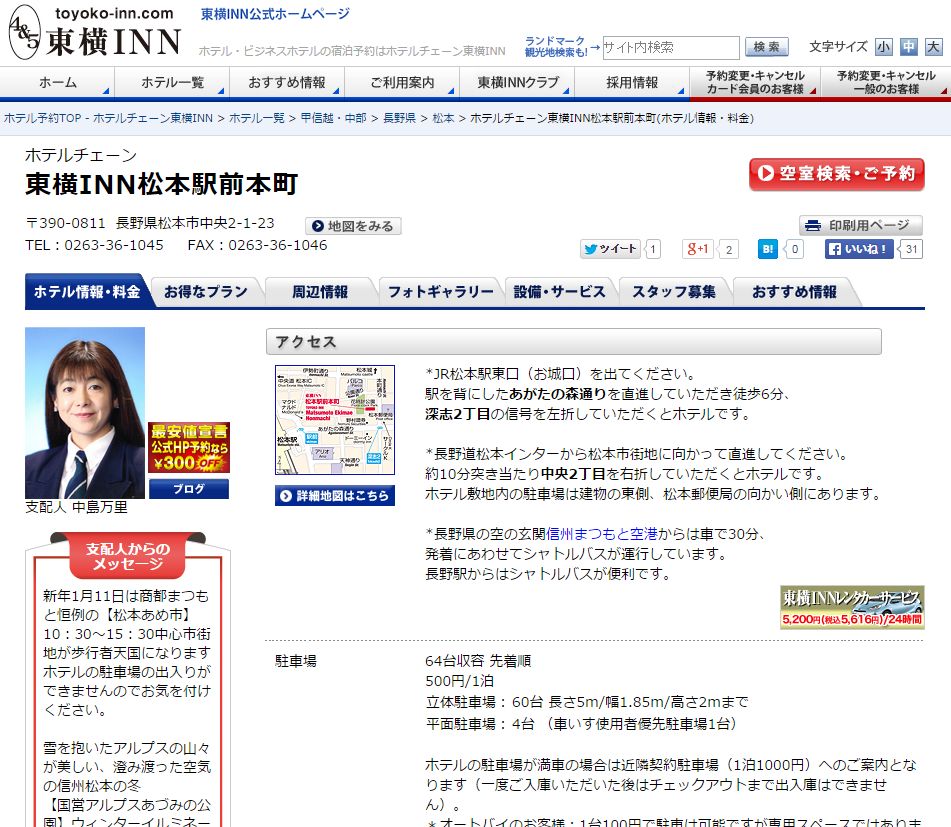
Task: Click in the サイト内検索 search field
Action: (671, 47)
